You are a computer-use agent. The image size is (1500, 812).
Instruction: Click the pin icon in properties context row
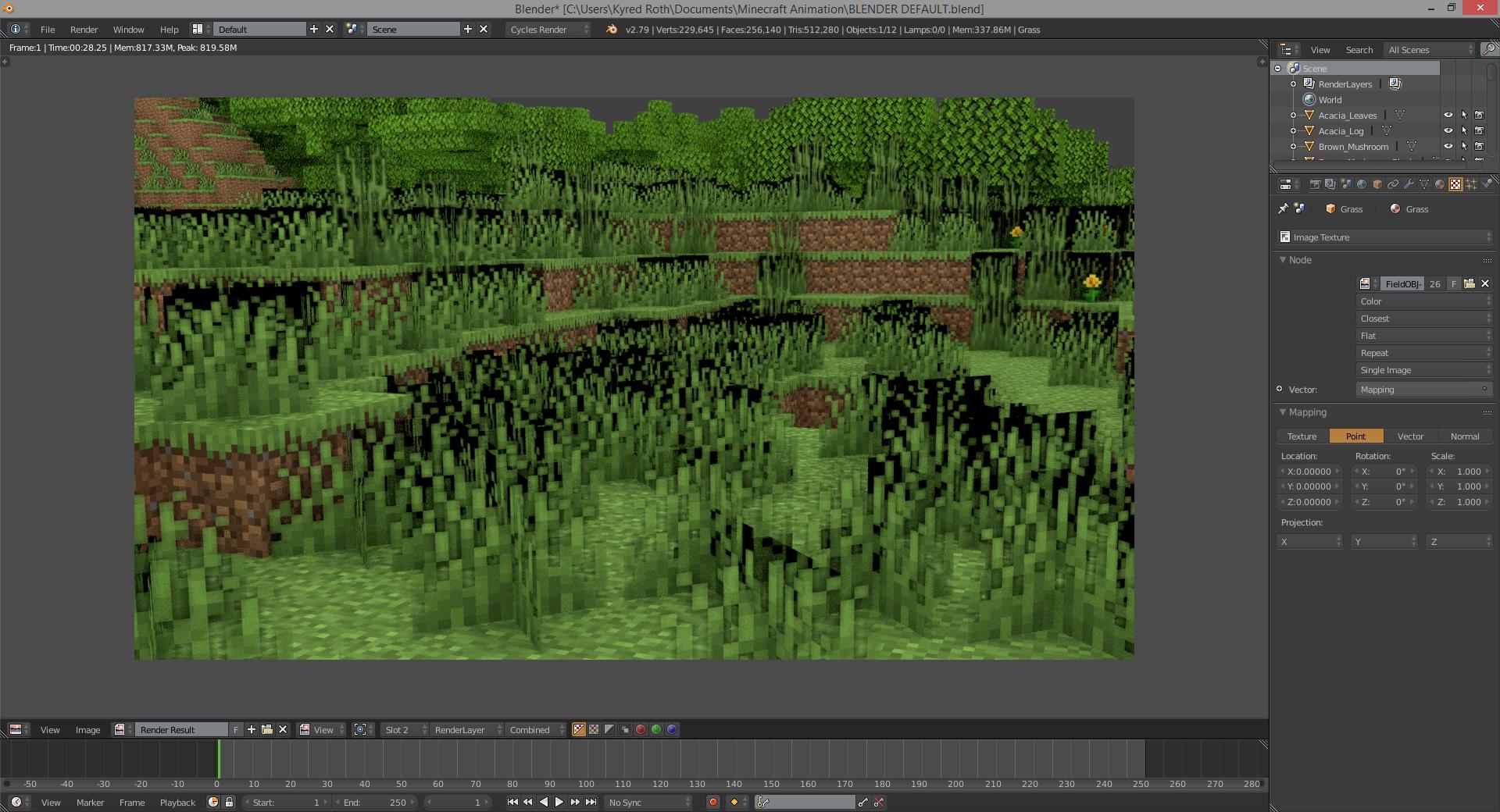point(1283,208)
